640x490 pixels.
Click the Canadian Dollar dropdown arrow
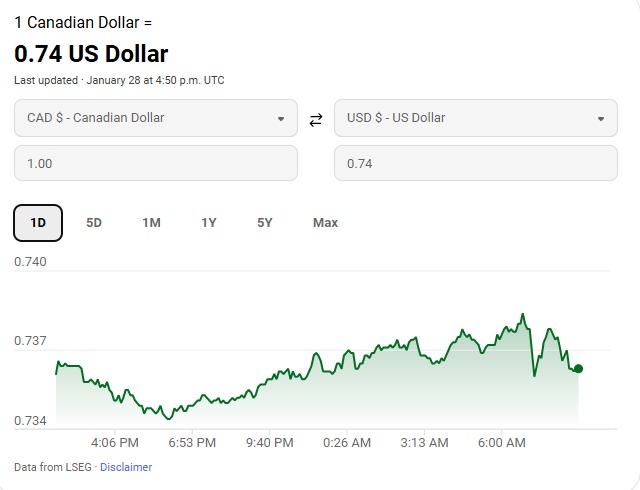point(281,119)
